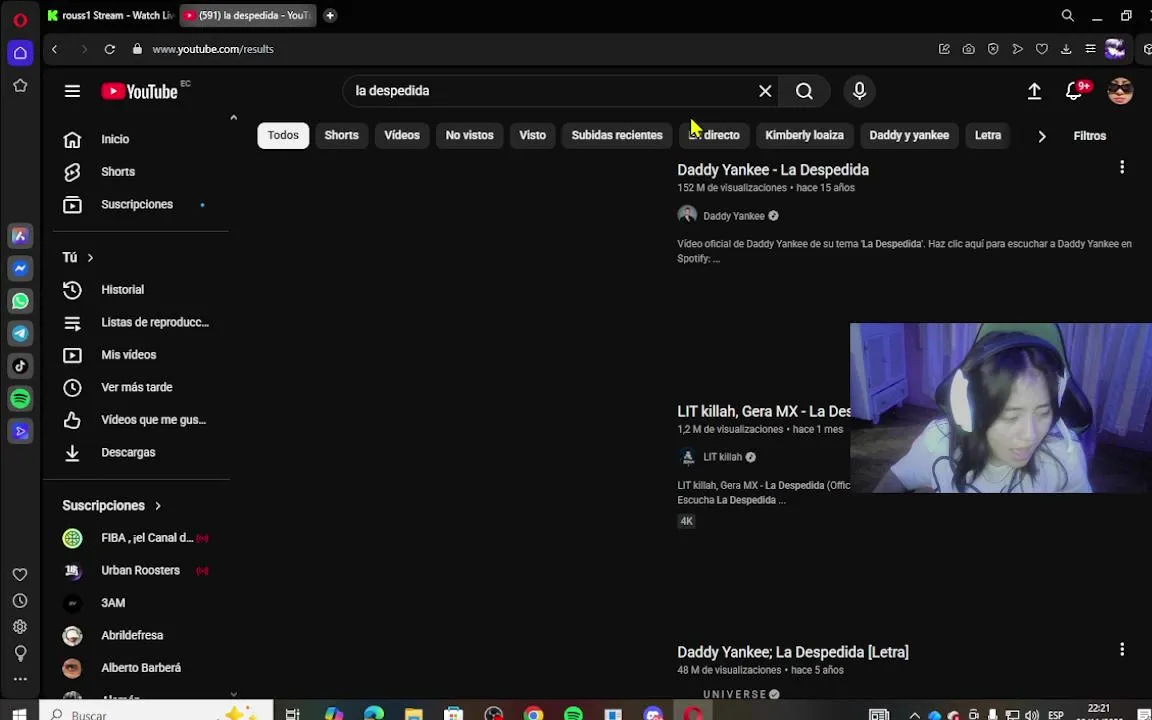Open Opera sidebar Spotify icon
The width and height of the screenshot is (1152, 720).
(21, 398)
